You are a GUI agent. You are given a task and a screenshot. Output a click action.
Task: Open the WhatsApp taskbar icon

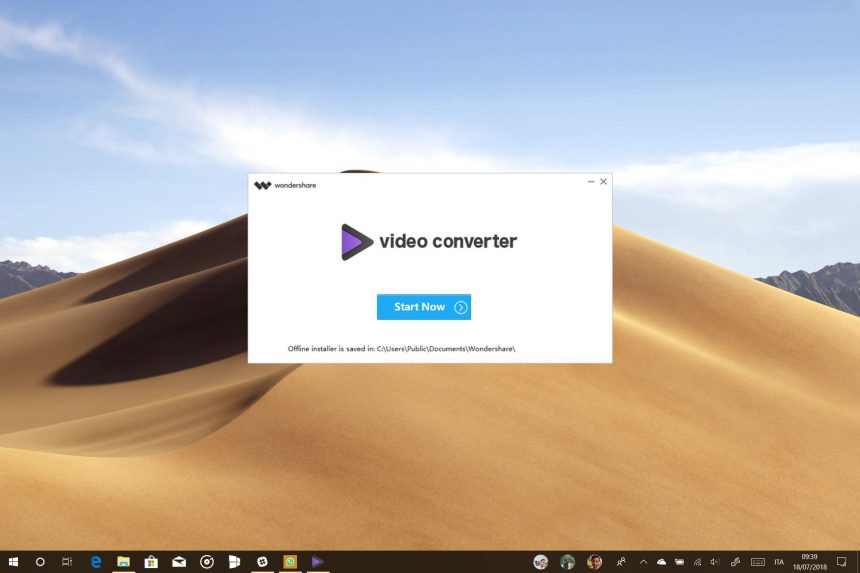coord(290,561)
